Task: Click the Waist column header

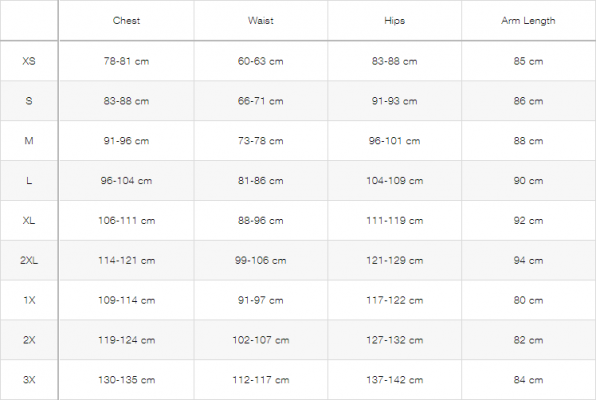Action: point(260,21)
